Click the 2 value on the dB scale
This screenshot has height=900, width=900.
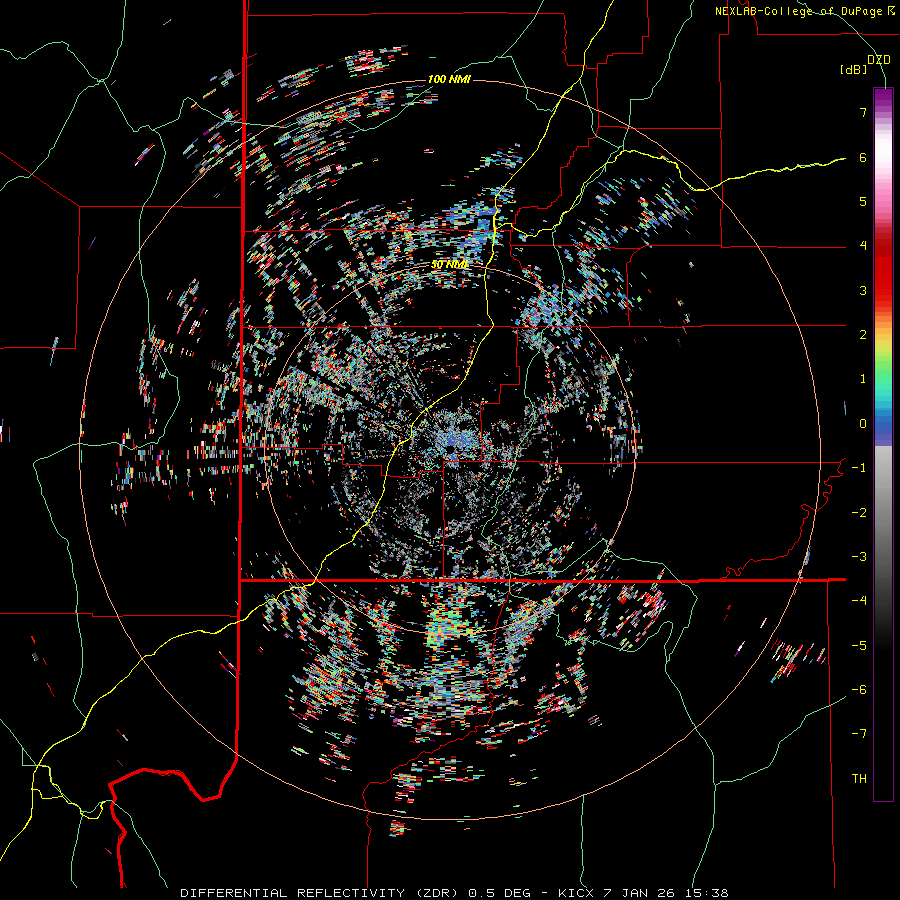click(x=863, y=335)
